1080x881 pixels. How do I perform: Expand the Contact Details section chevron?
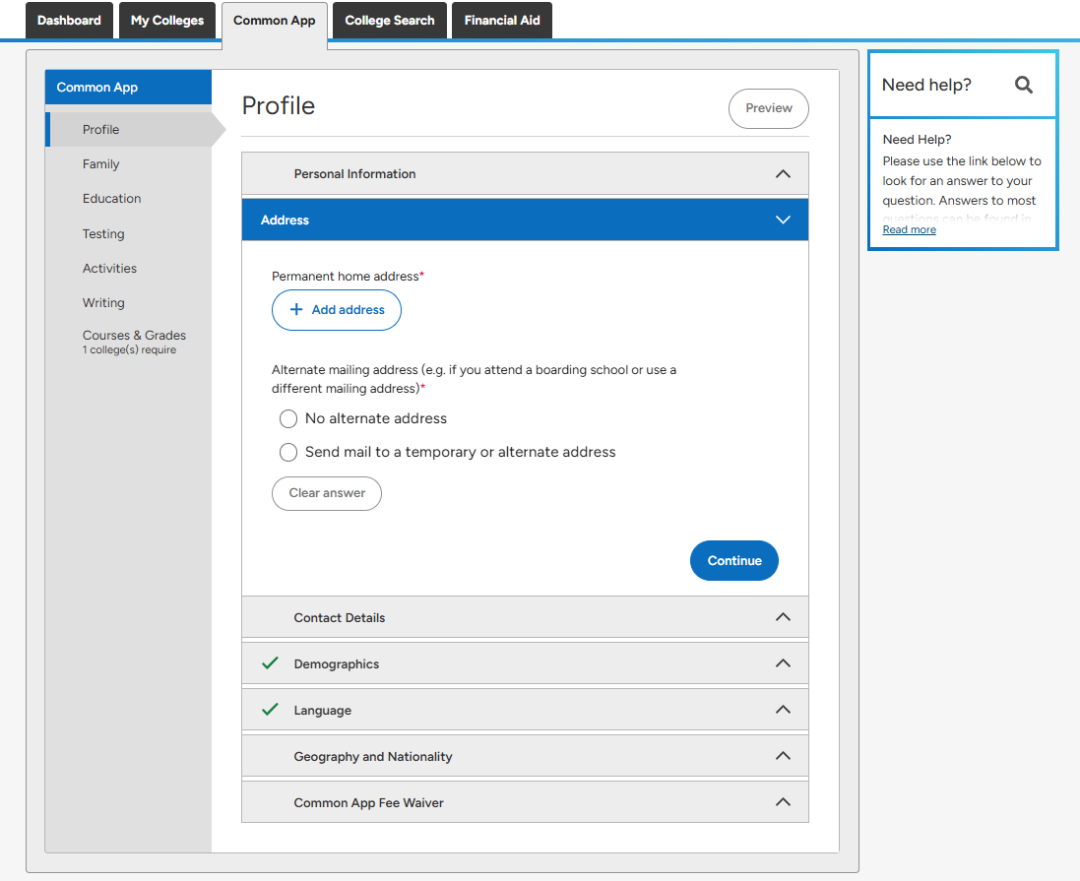point(783,617)
